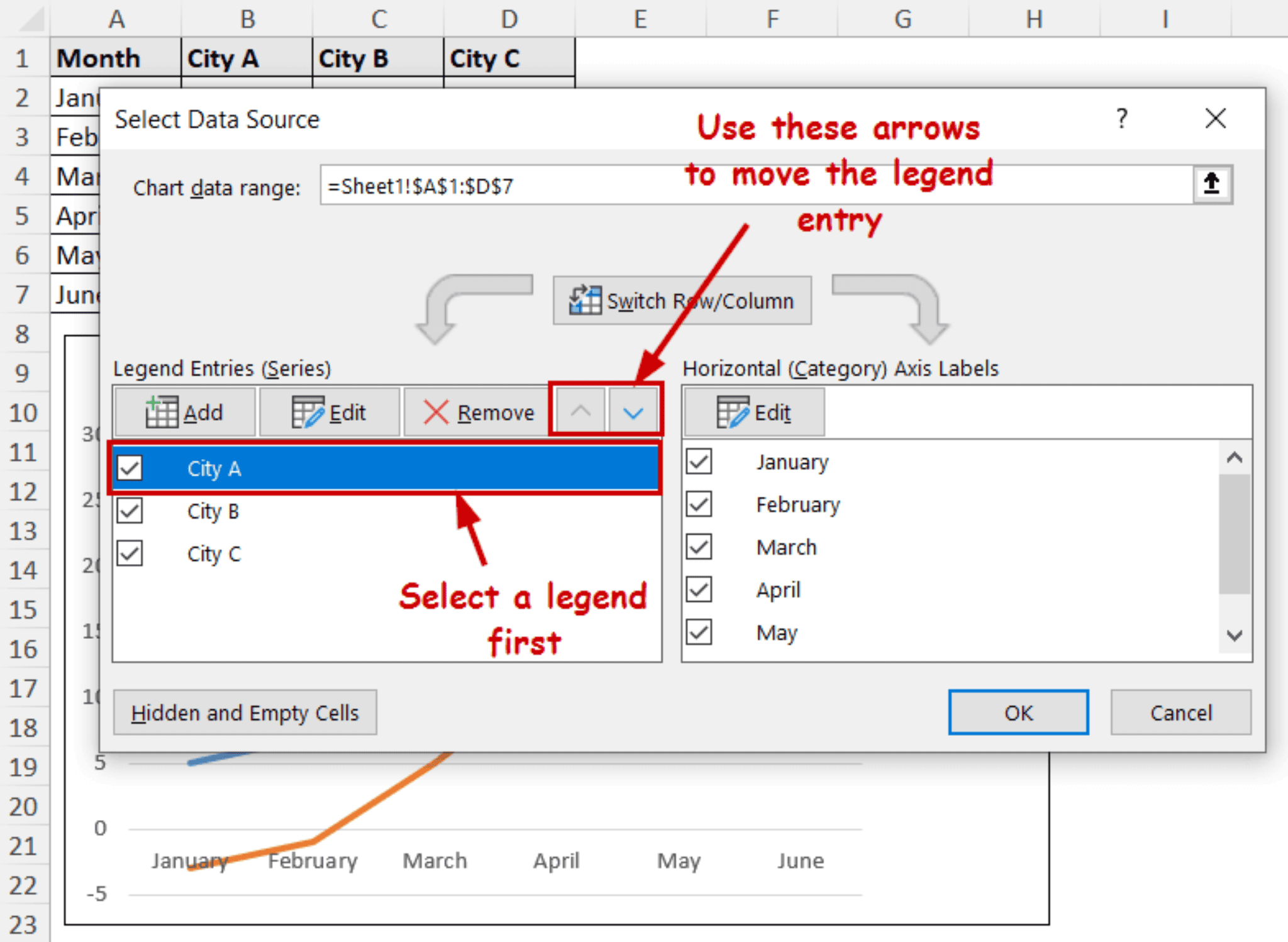This screenshot has width=1288, height=942.
Task: Click inside the Chart data range field
Action: click(x=629, y=186)
